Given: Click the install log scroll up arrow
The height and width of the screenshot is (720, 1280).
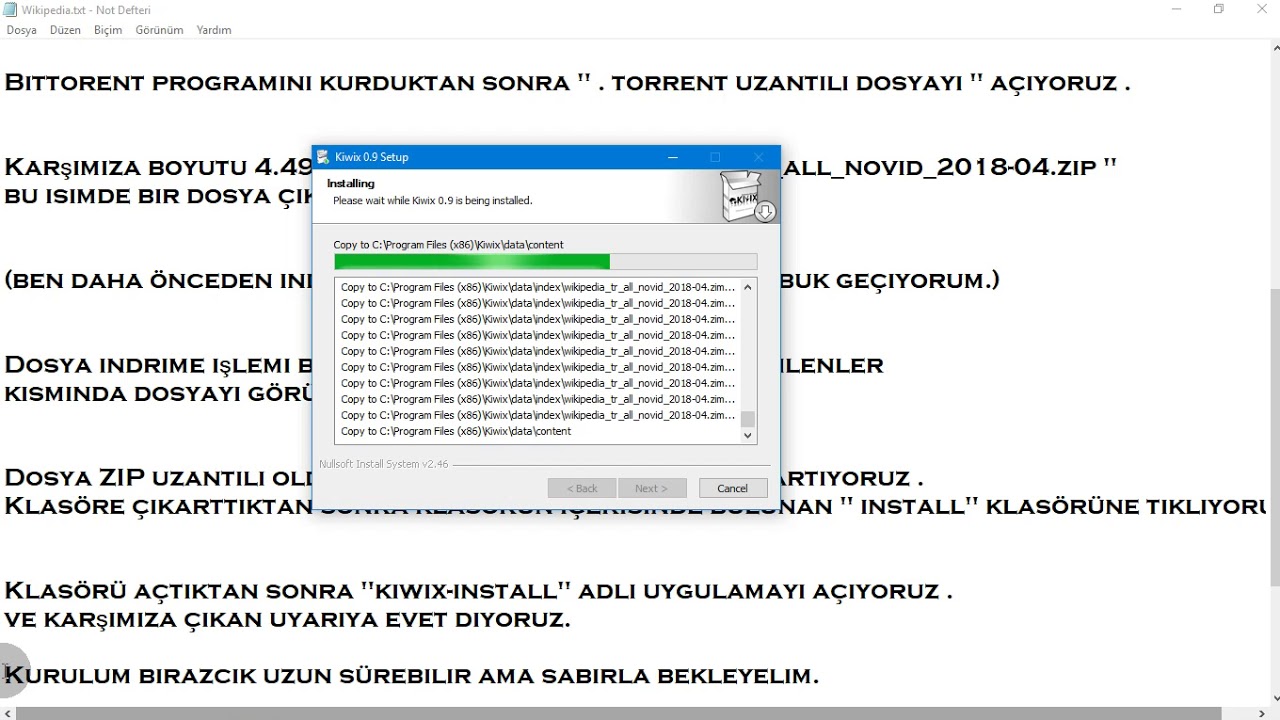Looking at the screenshot, I should point(748,287).
